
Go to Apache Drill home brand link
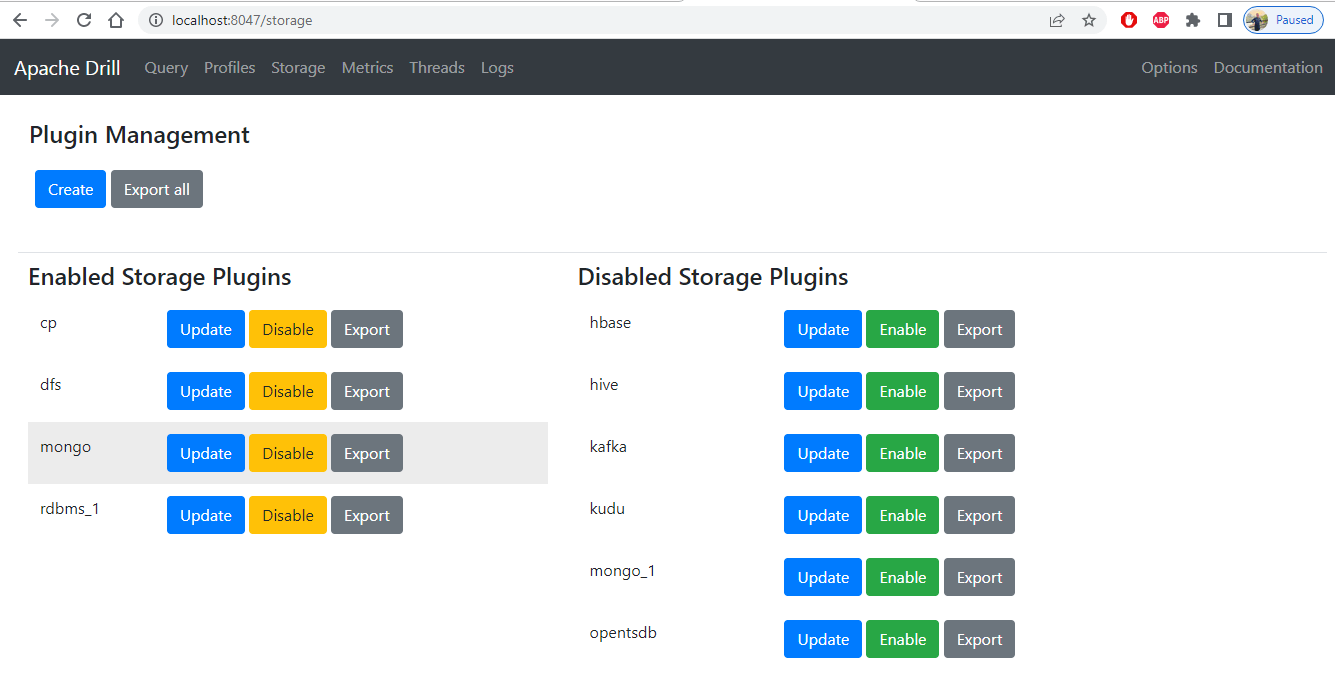(67, 68)
